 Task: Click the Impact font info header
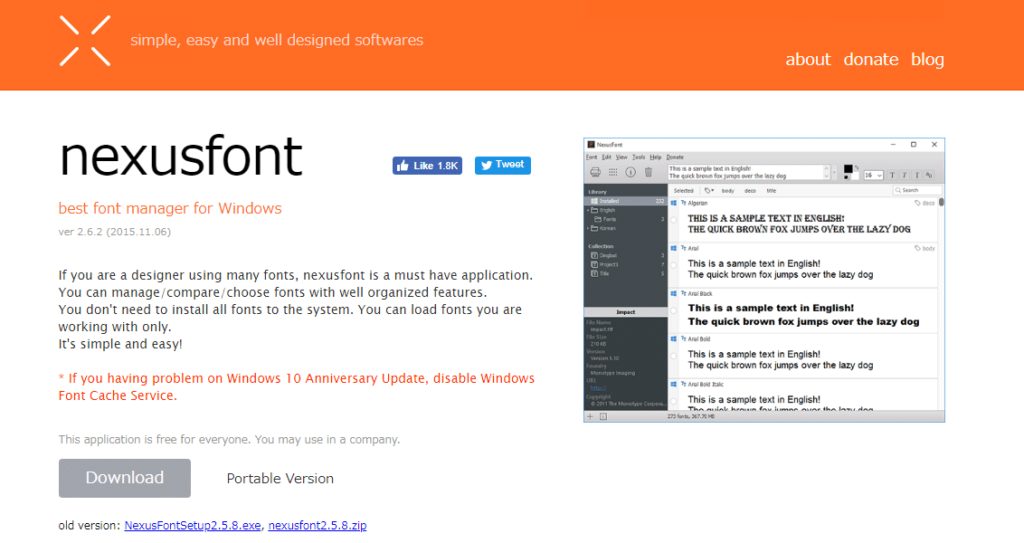626,312
